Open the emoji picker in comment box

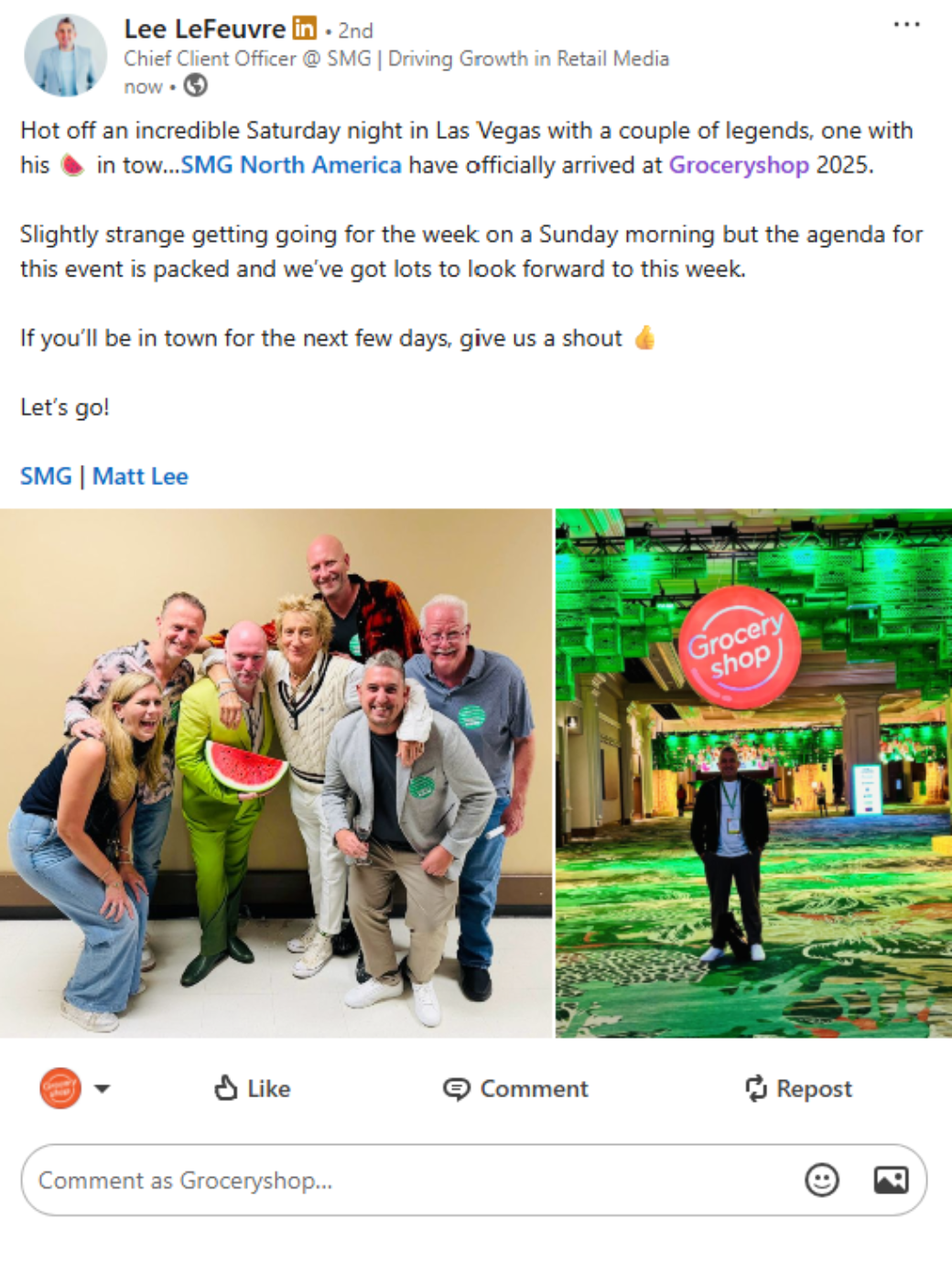click(821, 1180)
